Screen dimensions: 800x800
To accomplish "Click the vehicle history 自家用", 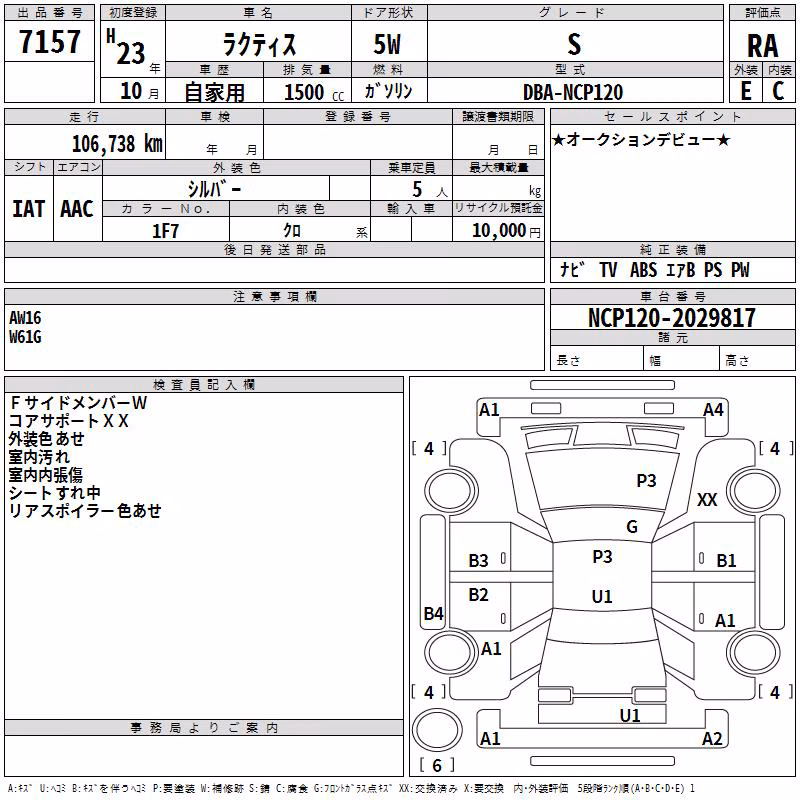I will pos(214,92).
